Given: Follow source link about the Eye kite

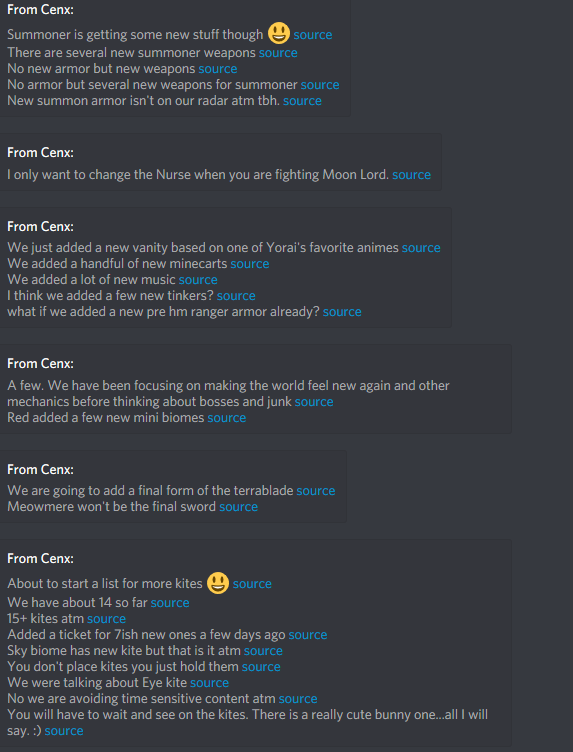Looking at the screenshot, I should pyautogui.click(x=210, y=682).
